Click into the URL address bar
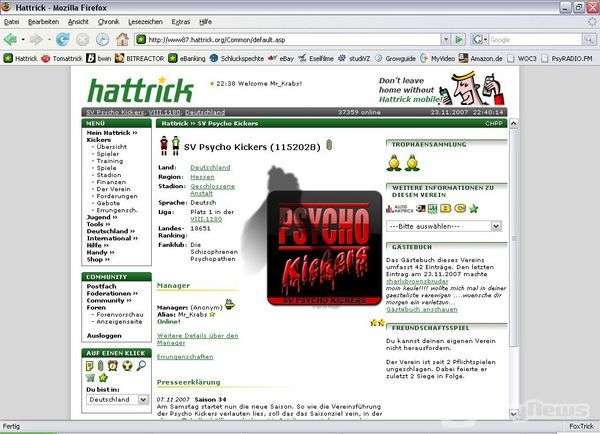600x434 pixels. [x=289, y=39]
